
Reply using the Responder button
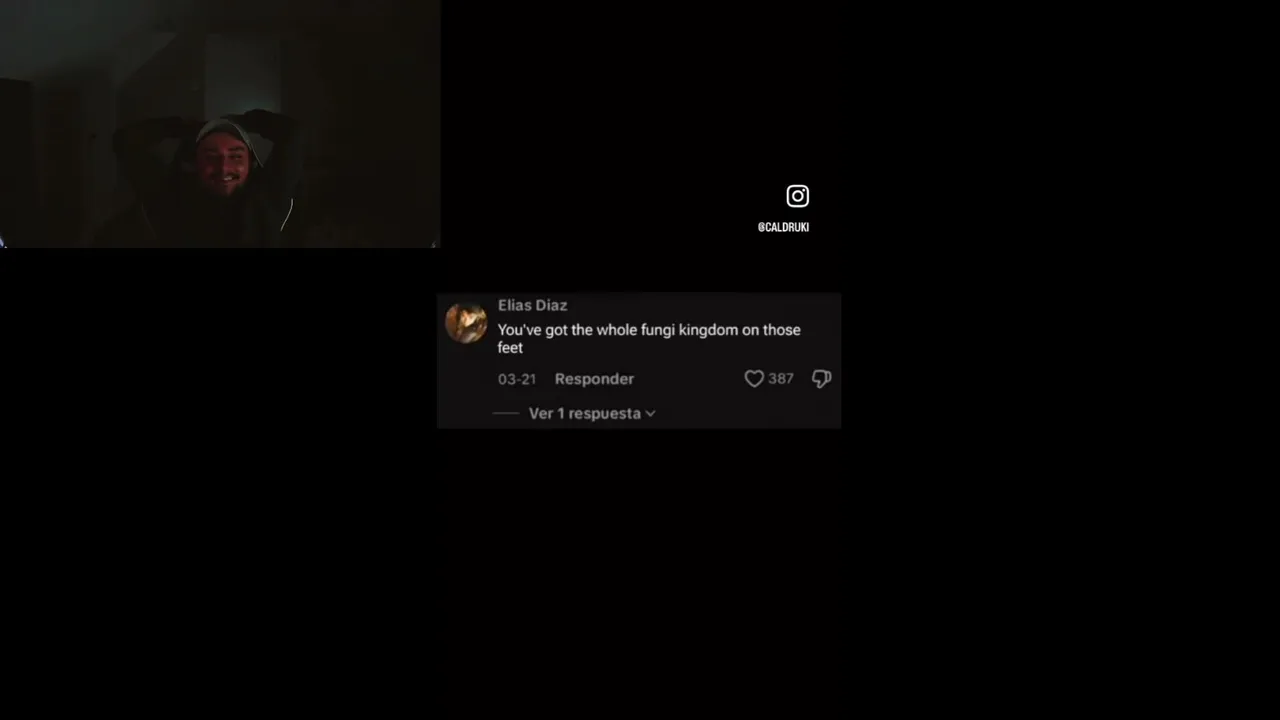594,379
